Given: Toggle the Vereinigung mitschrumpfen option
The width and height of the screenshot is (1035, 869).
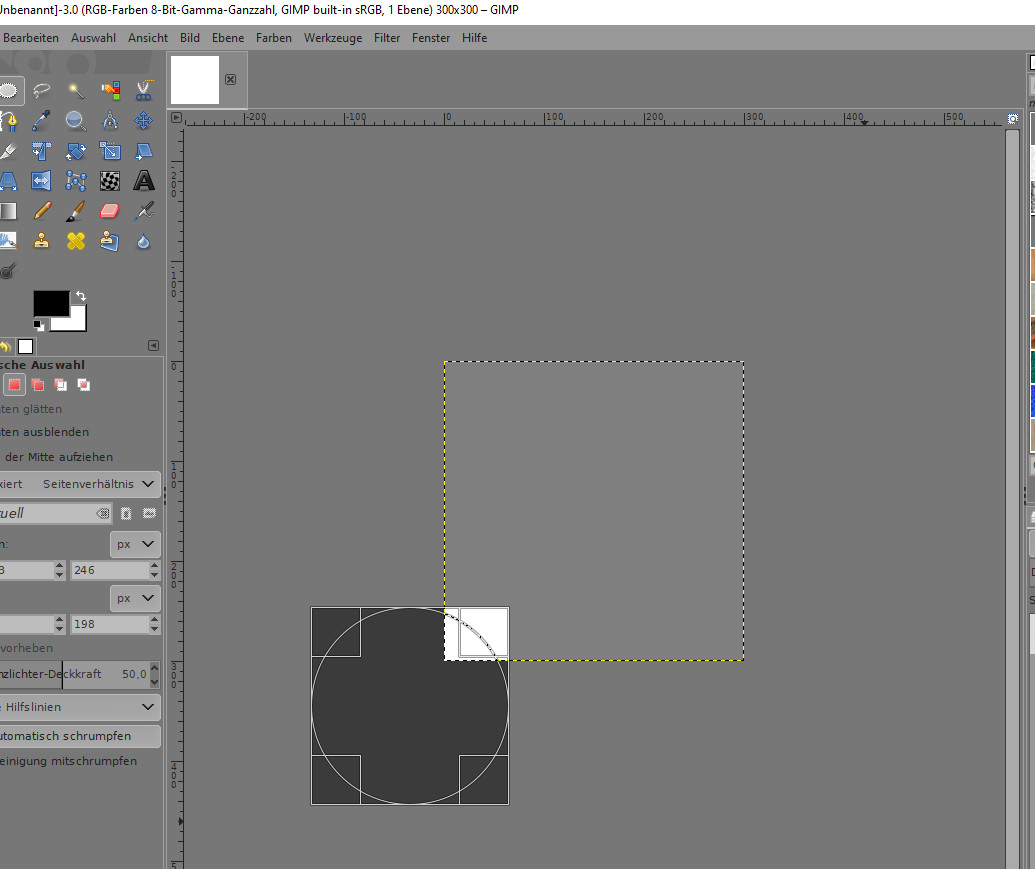Looking at the screenshot, I should [x=68, y=761].
